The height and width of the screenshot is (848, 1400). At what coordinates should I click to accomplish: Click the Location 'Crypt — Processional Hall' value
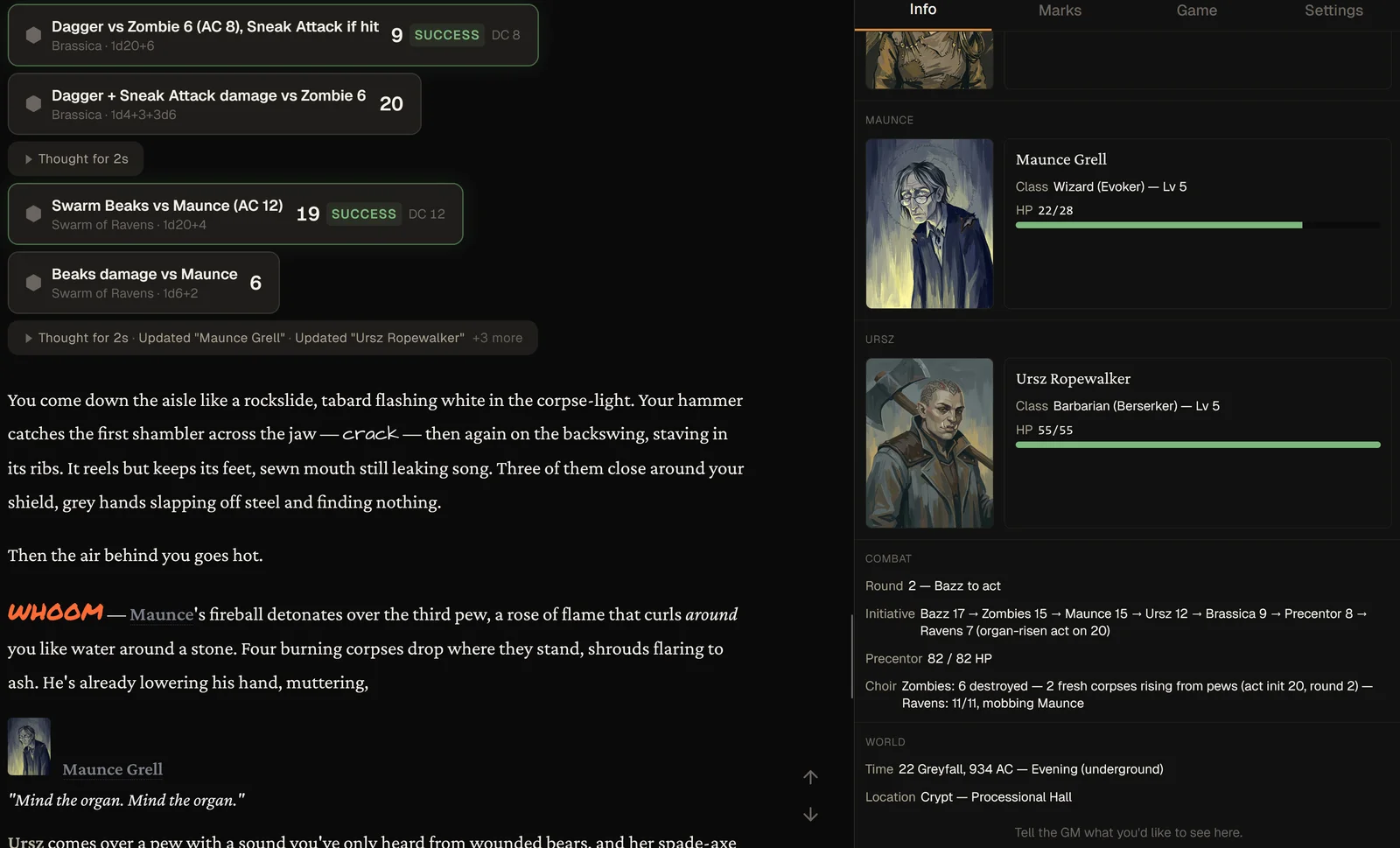click(x=996, y=797)
